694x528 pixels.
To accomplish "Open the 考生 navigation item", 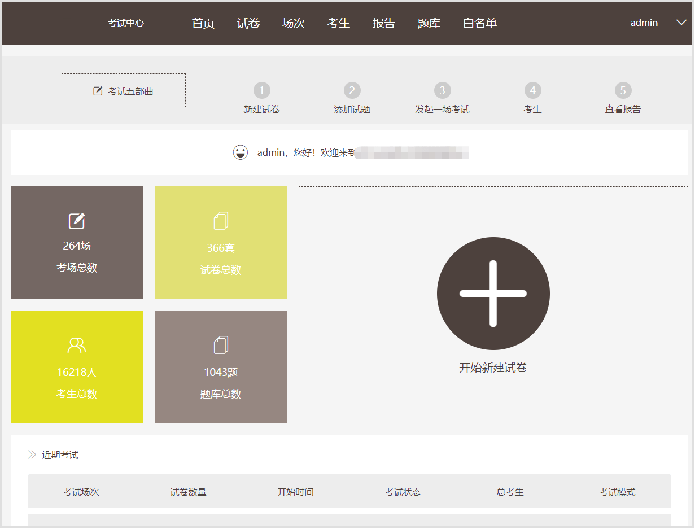I will [x=338, y=23].
